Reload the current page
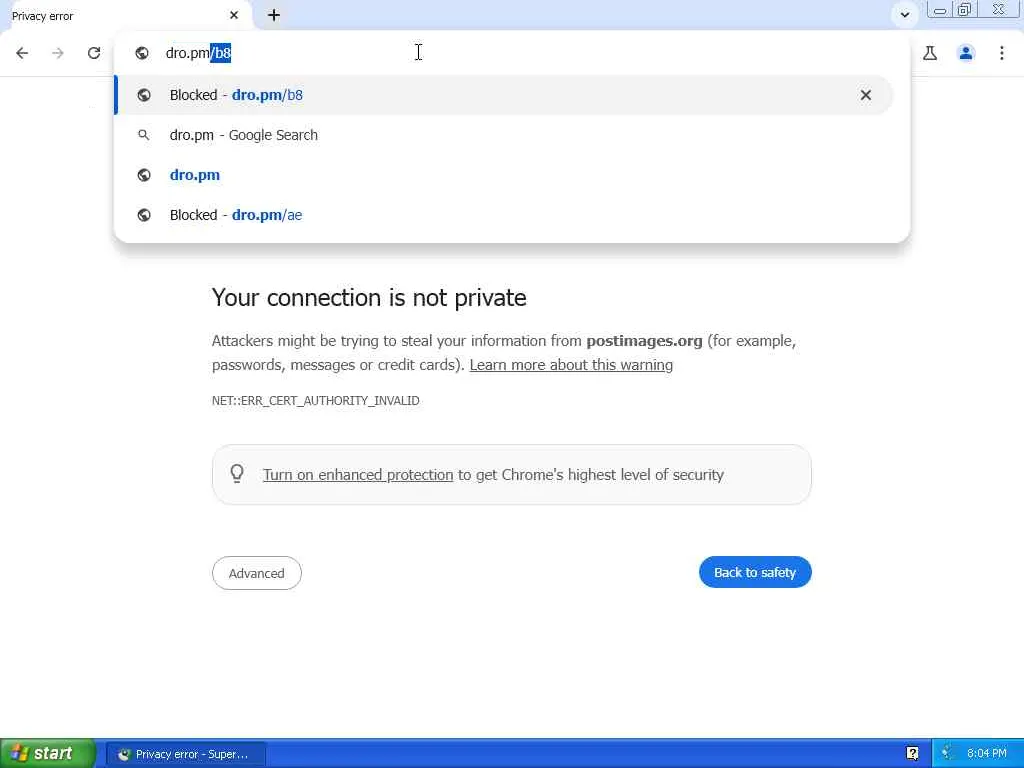The image size is (1024, 768). (94, 53)
